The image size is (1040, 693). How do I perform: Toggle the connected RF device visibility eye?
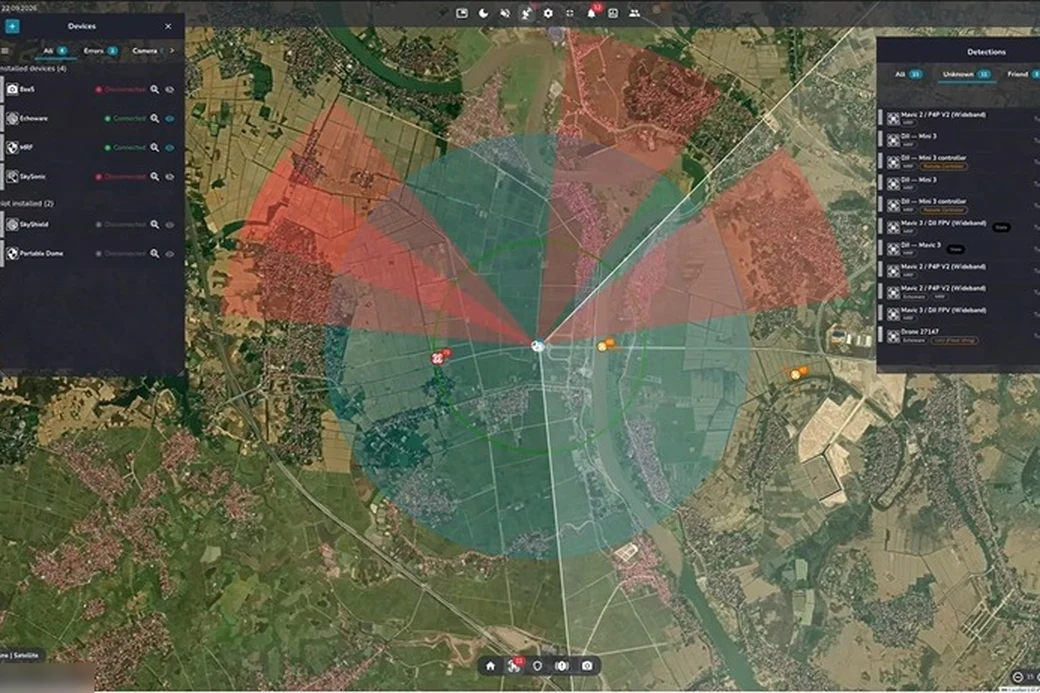[170, 148]
